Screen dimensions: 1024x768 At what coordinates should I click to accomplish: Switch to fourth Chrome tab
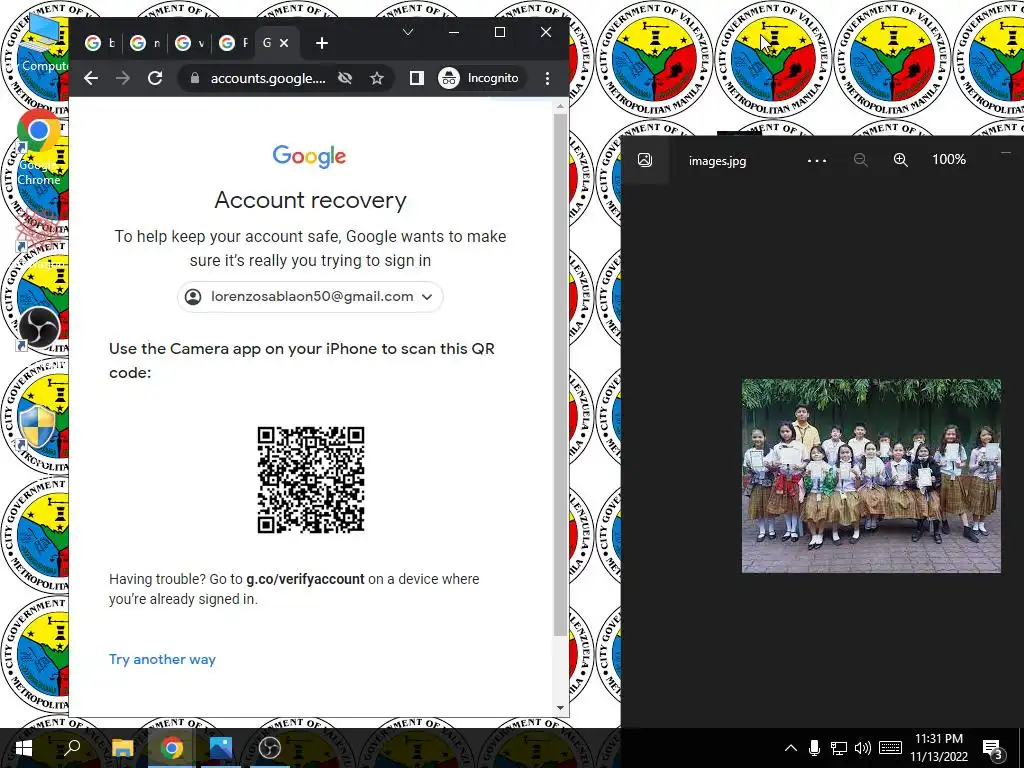(x=233, y=43)
